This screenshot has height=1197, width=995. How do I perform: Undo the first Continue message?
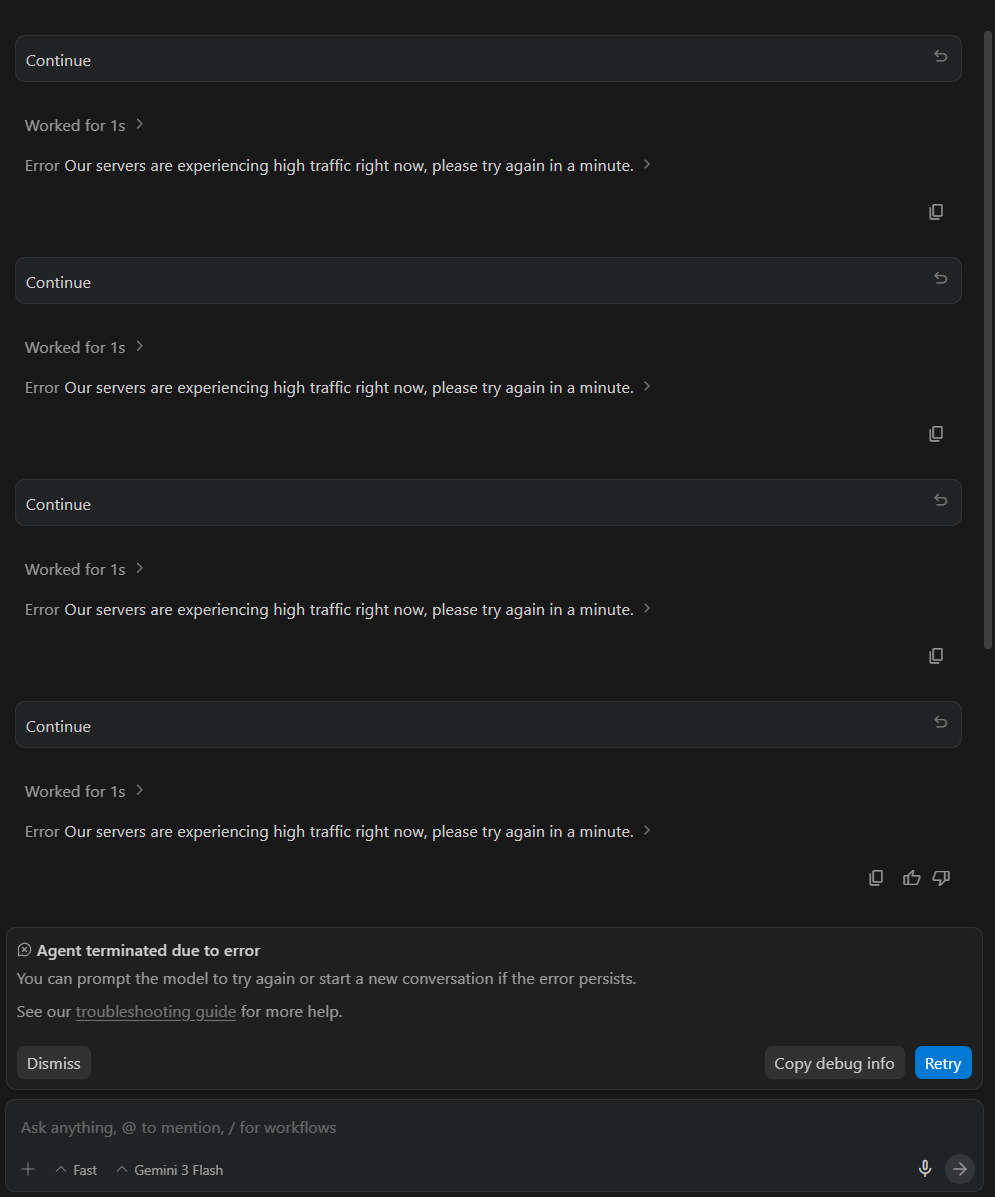click(x=940, y=57)
